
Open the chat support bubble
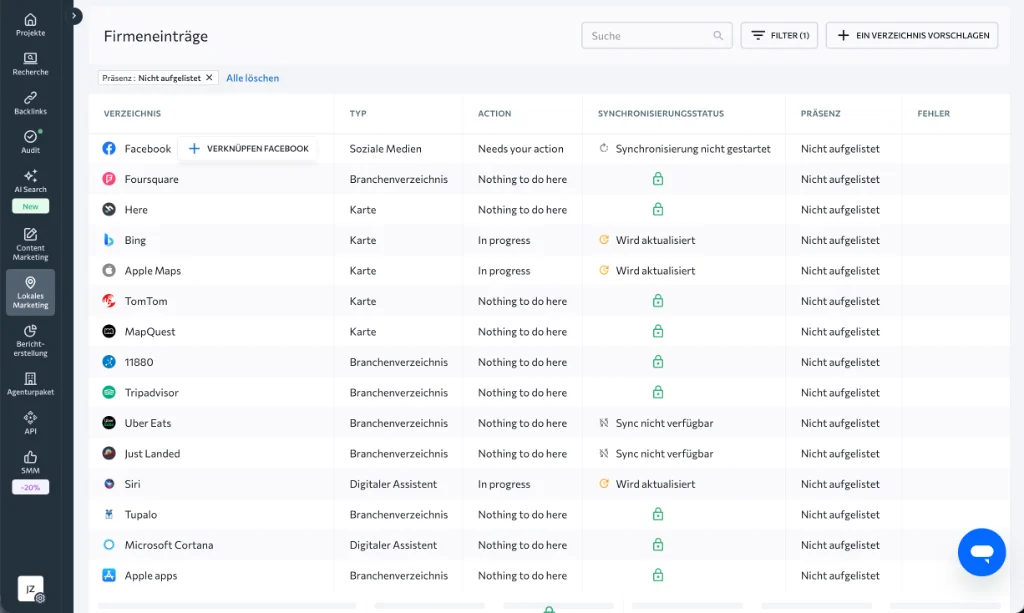tap(982, 552)
